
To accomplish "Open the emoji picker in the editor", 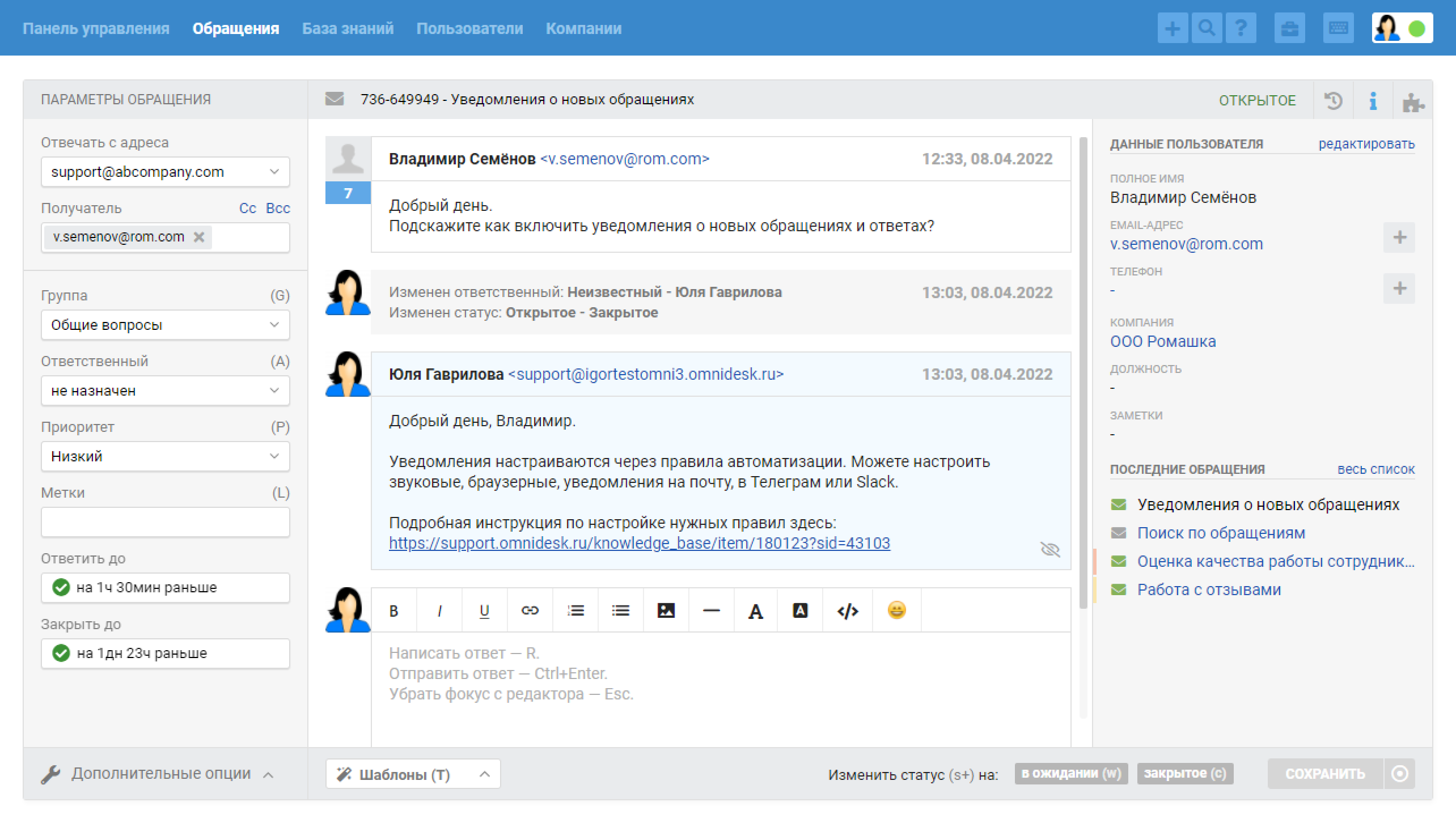I will pyautogui.click(x=896, y=610).
